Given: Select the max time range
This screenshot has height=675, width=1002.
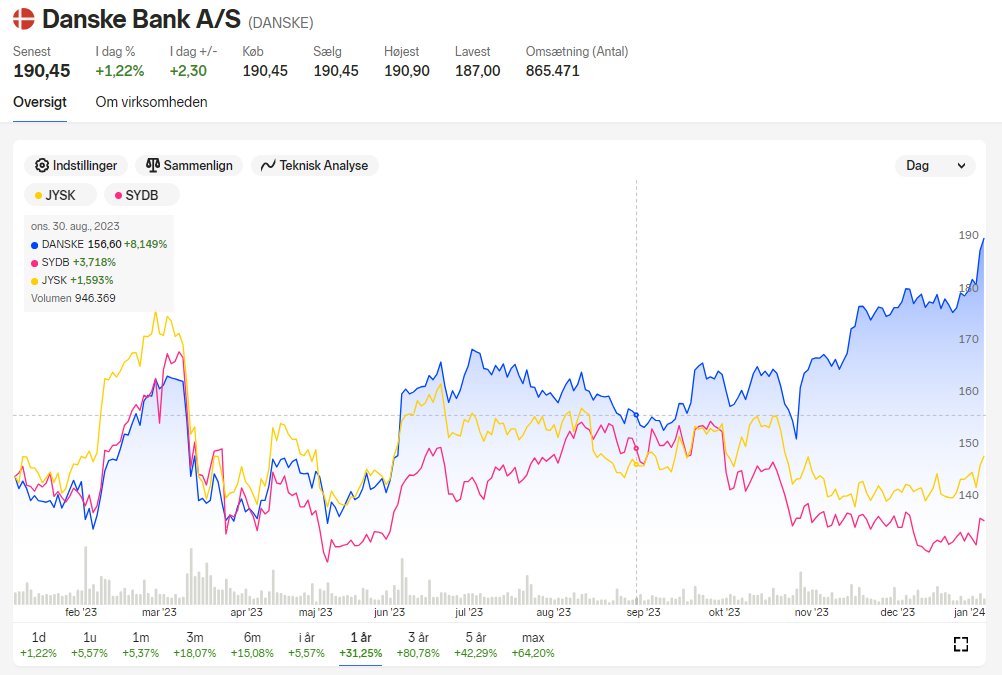Looking at the screenshot, I should pos(533,645).
